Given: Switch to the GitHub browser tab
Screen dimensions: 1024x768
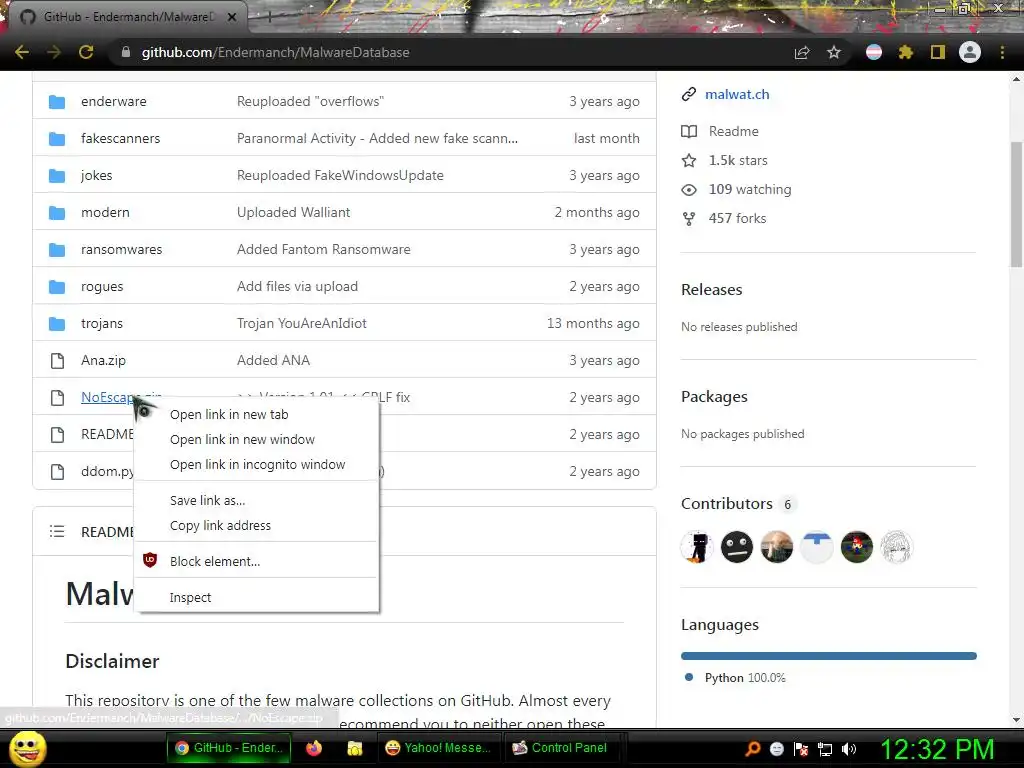Looking at the screenshot, I should pyautogui.click(x=128, y=17).
